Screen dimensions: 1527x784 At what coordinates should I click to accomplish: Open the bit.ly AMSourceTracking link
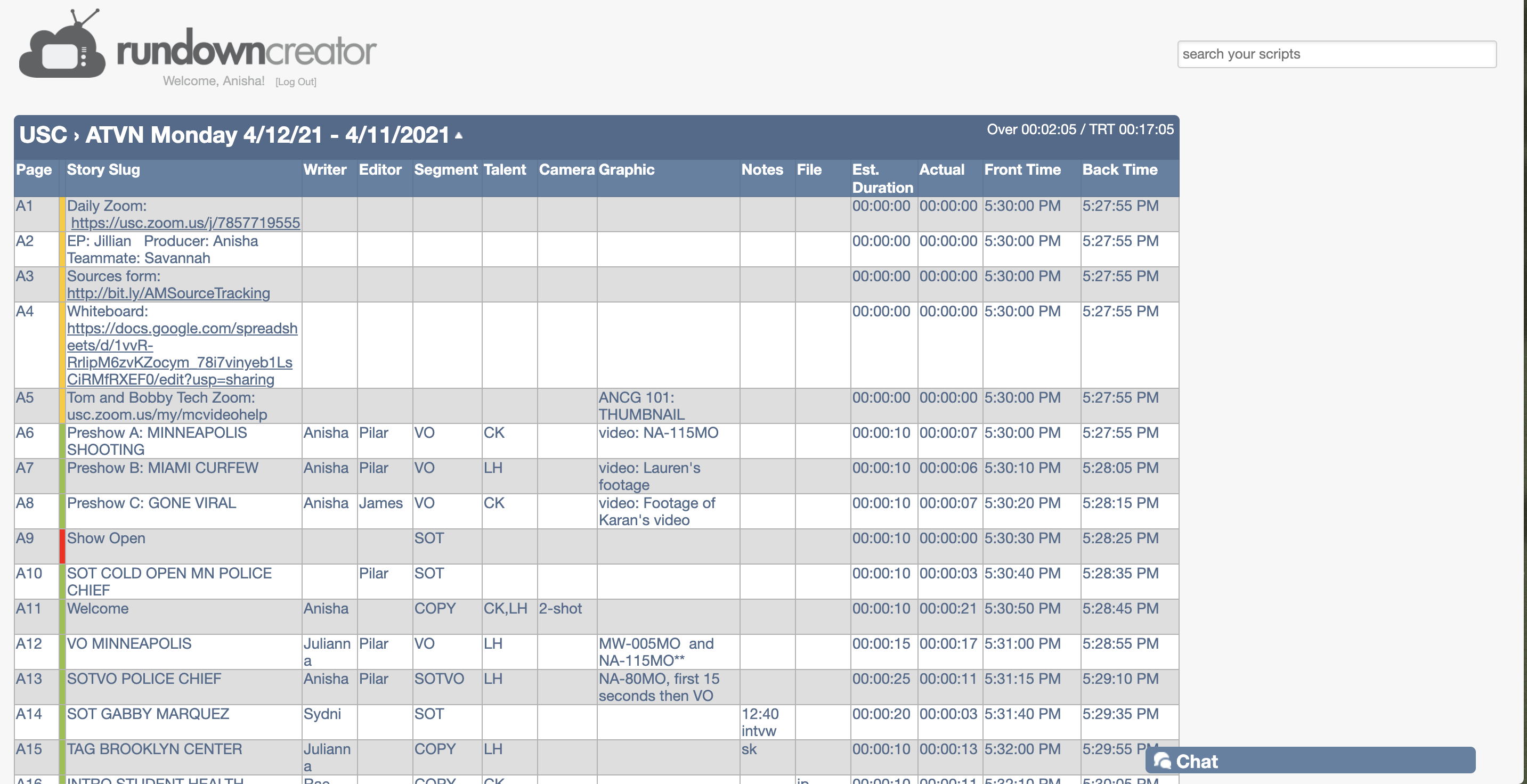[168, 293]
